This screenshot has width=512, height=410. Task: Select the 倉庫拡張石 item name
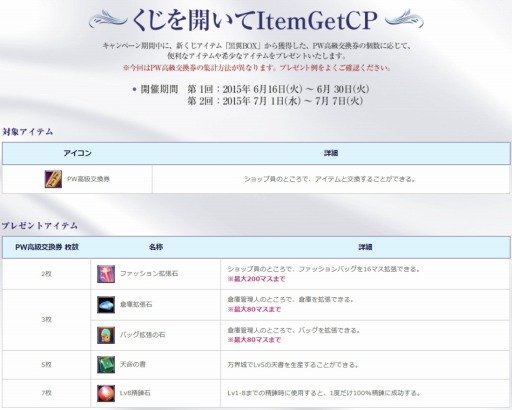click(x=136, y=304)
